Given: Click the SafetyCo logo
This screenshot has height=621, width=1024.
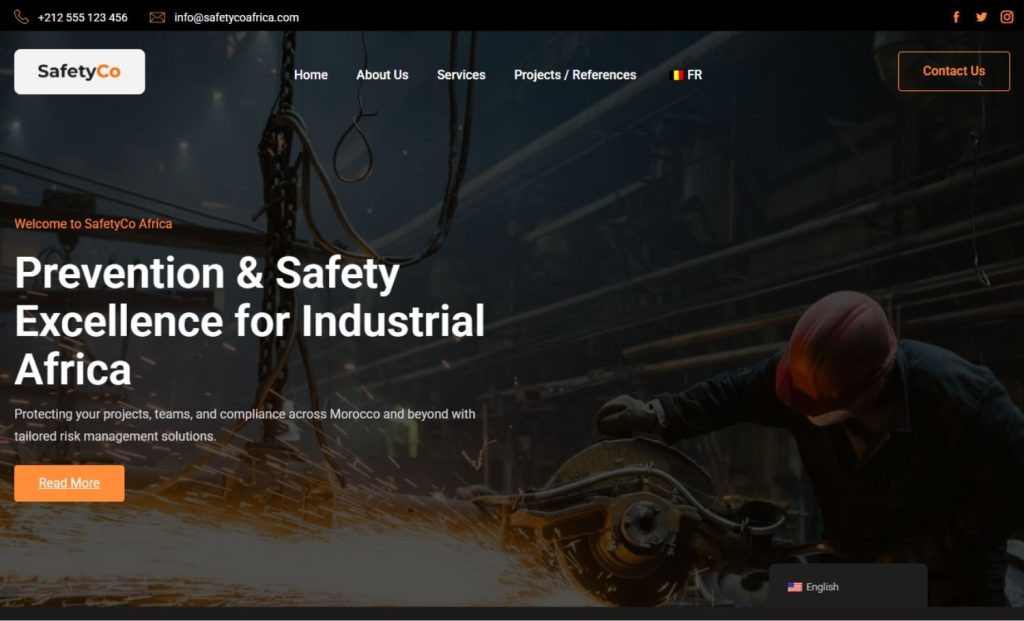Looking at the screenshot, I should pyautogui.click(x=79, y=72).
